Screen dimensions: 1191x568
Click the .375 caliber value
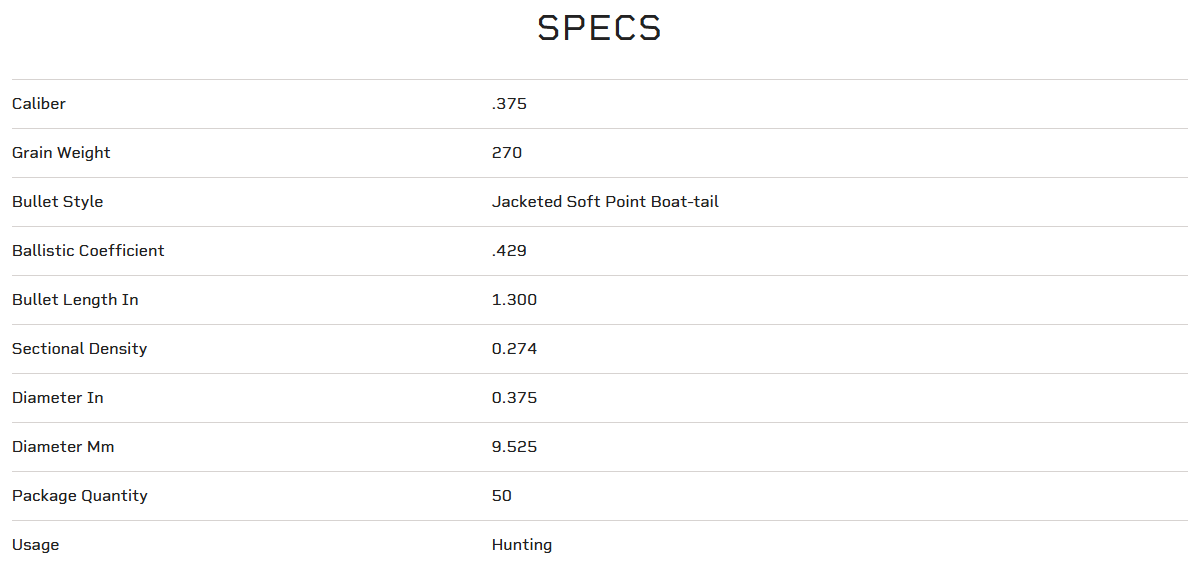[509, 104]
